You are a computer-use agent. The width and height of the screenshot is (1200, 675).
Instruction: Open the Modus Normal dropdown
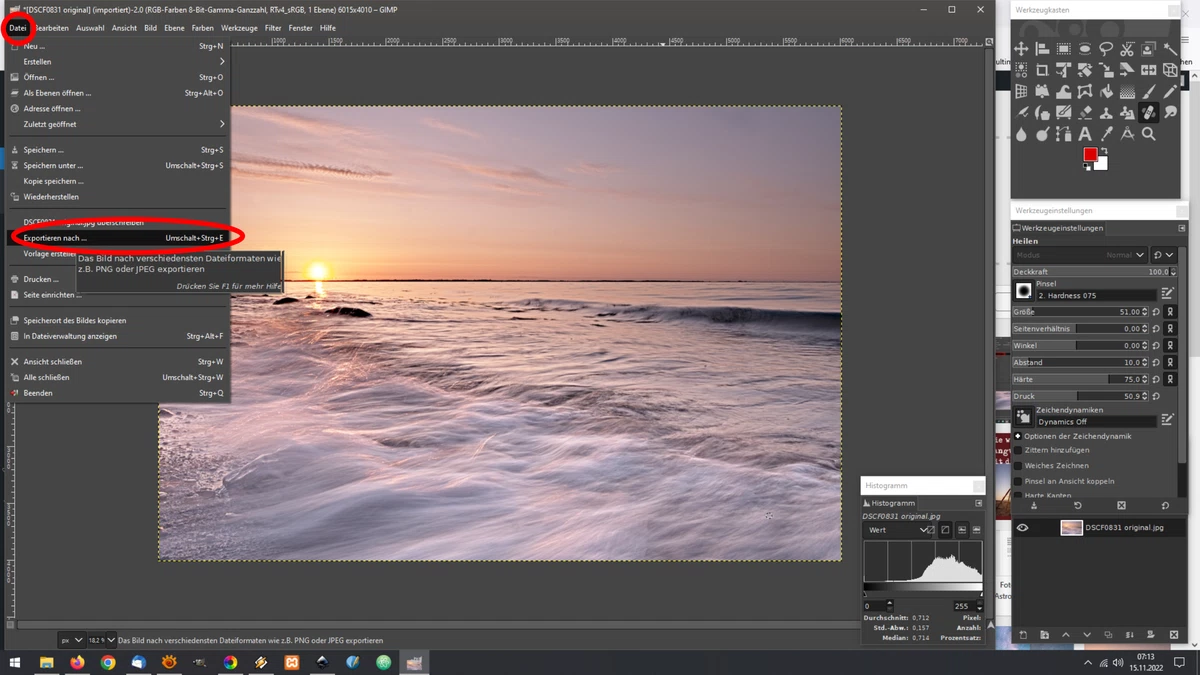[x=1079, y=255]
